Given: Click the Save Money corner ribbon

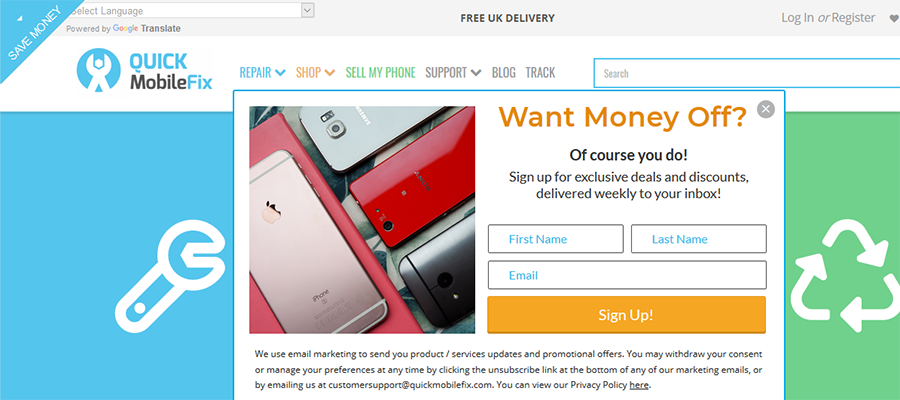Looking at the screenshot, I should click(x=32, y=33).
